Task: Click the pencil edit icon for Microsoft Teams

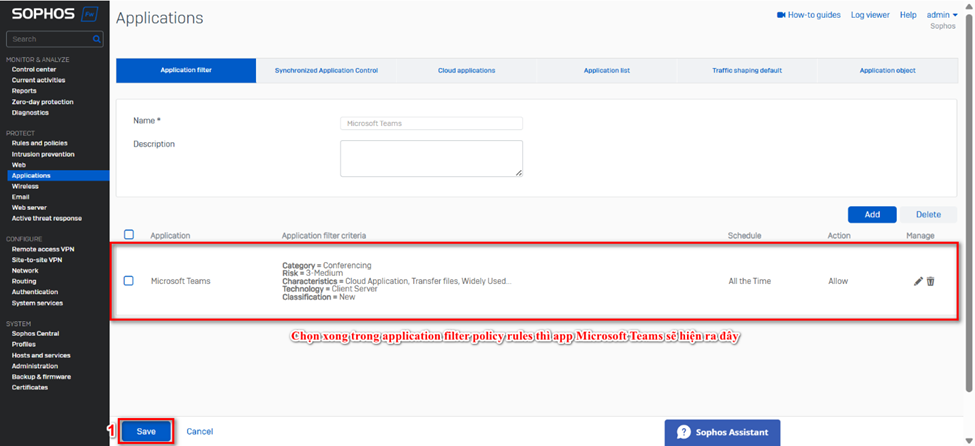Action: 918,281
